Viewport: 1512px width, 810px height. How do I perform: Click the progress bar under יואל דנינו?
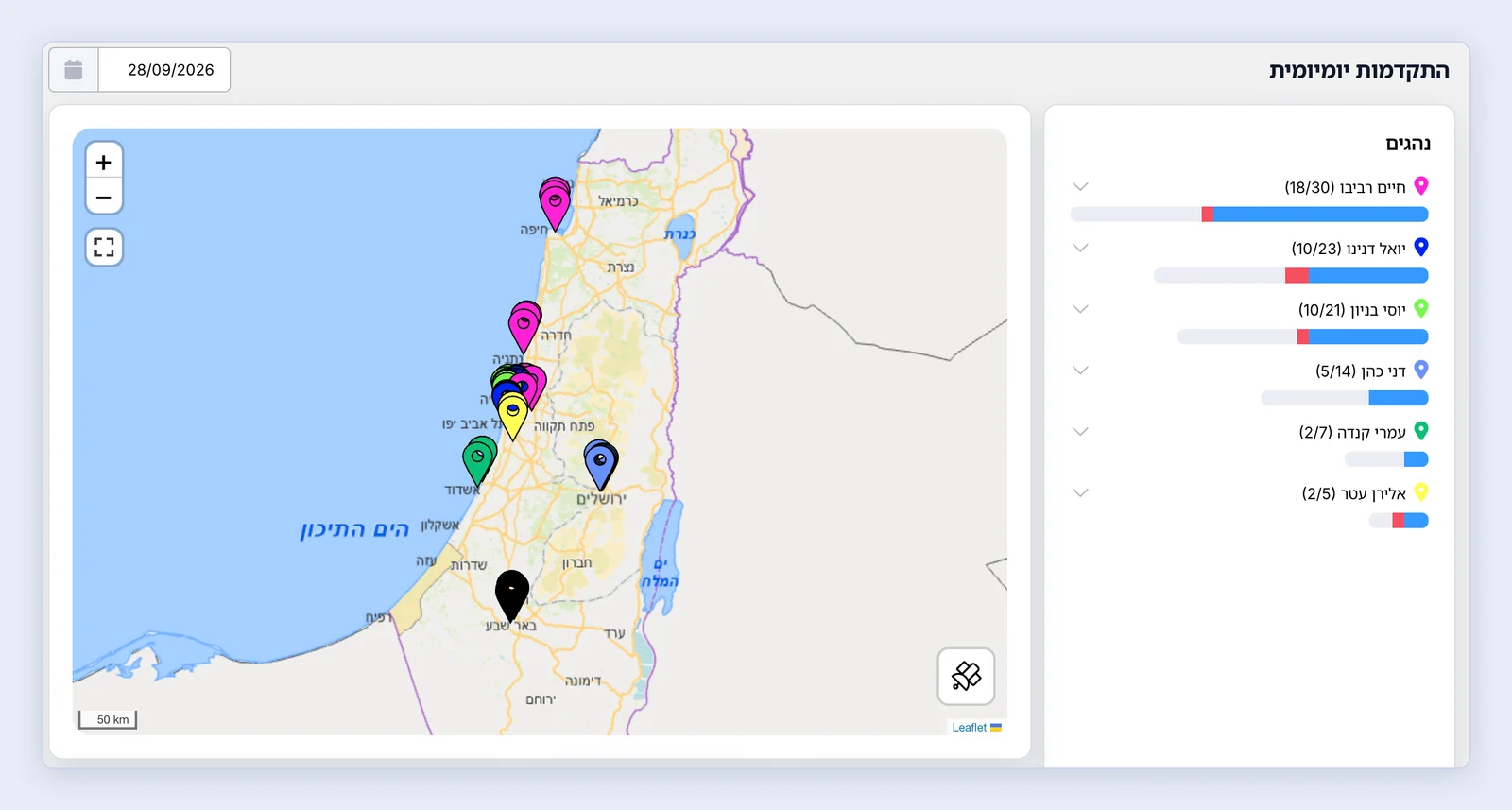[1291, 276]
